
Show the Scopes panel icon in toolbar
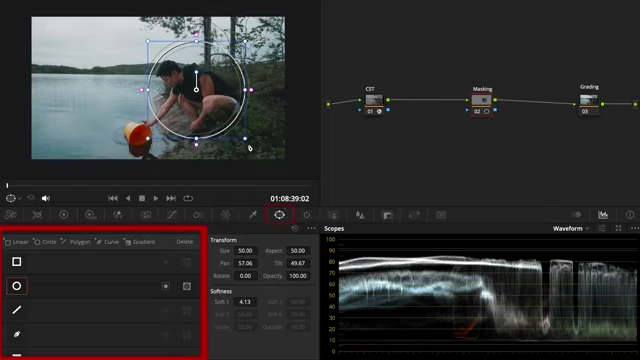603,215
